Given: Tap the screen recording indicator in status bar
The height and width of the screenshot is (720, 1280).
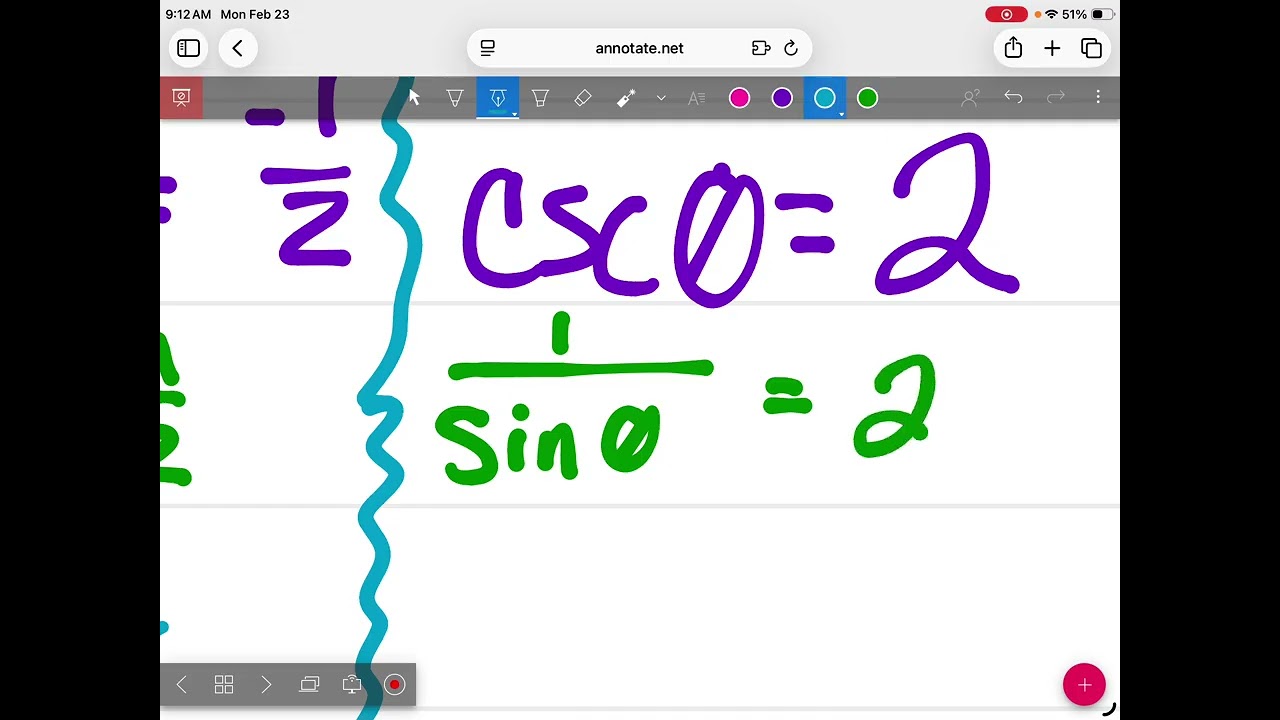Looking at the screenshot, I should 1006,14.
